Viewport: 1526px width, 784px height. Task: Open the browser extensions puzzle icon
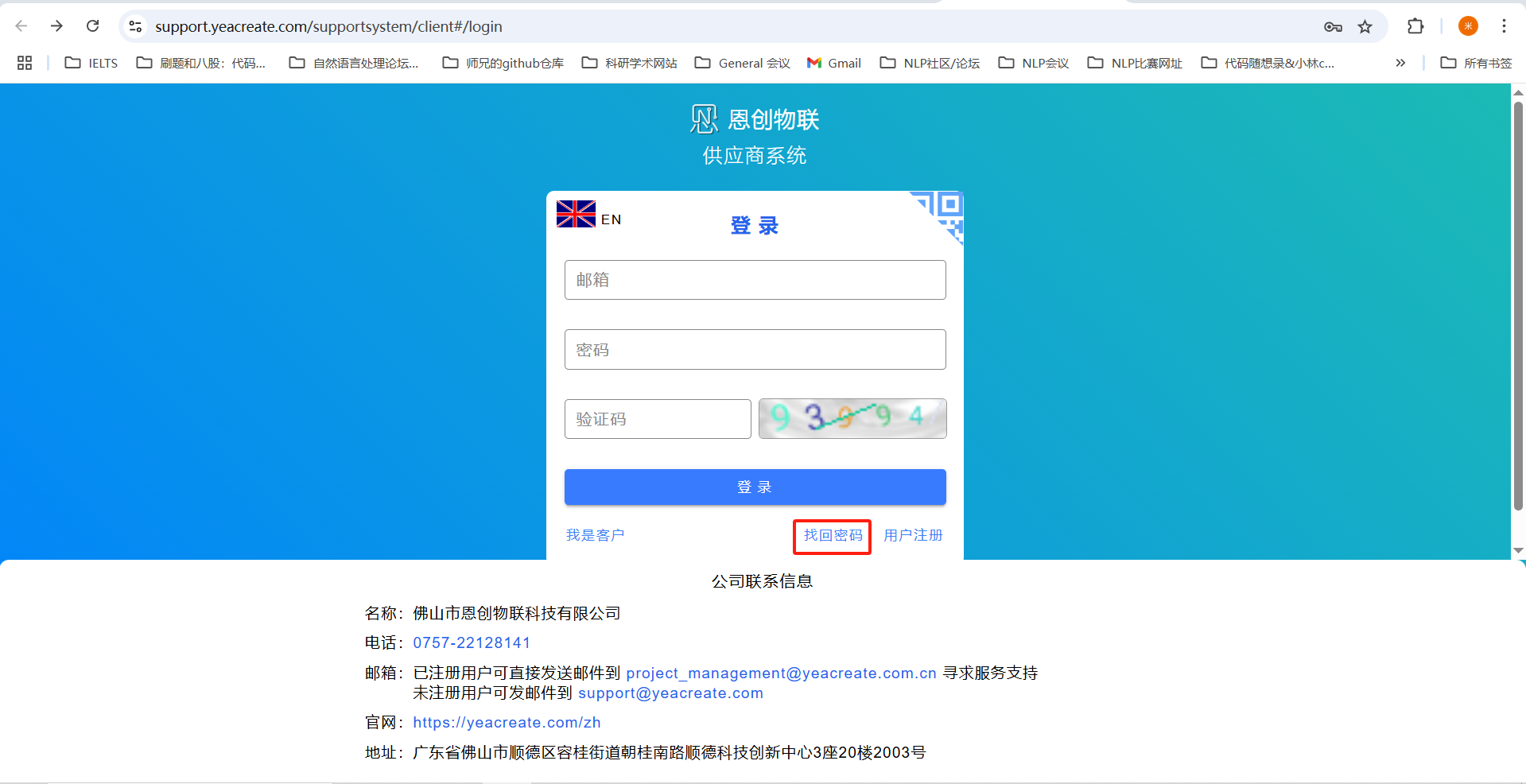click(1415, 26)
